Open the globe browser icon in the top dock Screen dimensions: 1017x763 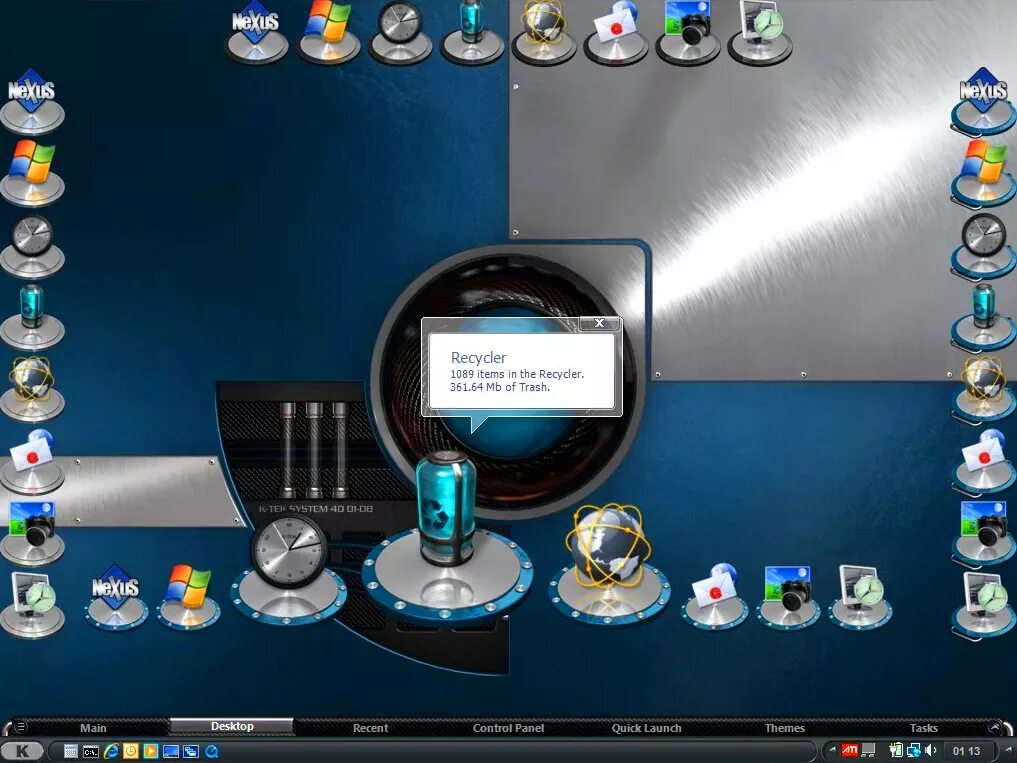pos(544,30)
